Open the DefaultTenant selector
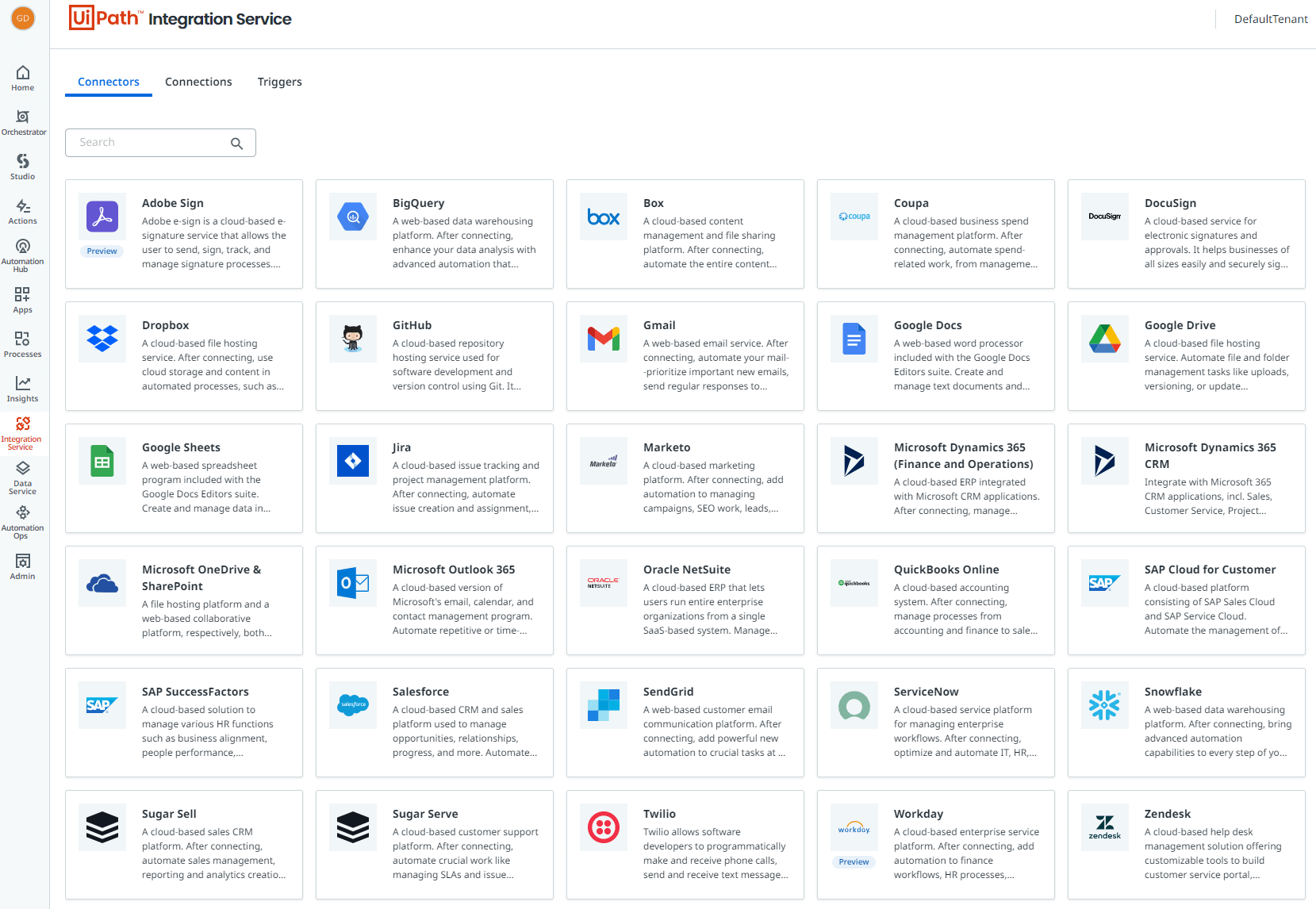The image size is (1316, 909). [x=1271, y=19]
